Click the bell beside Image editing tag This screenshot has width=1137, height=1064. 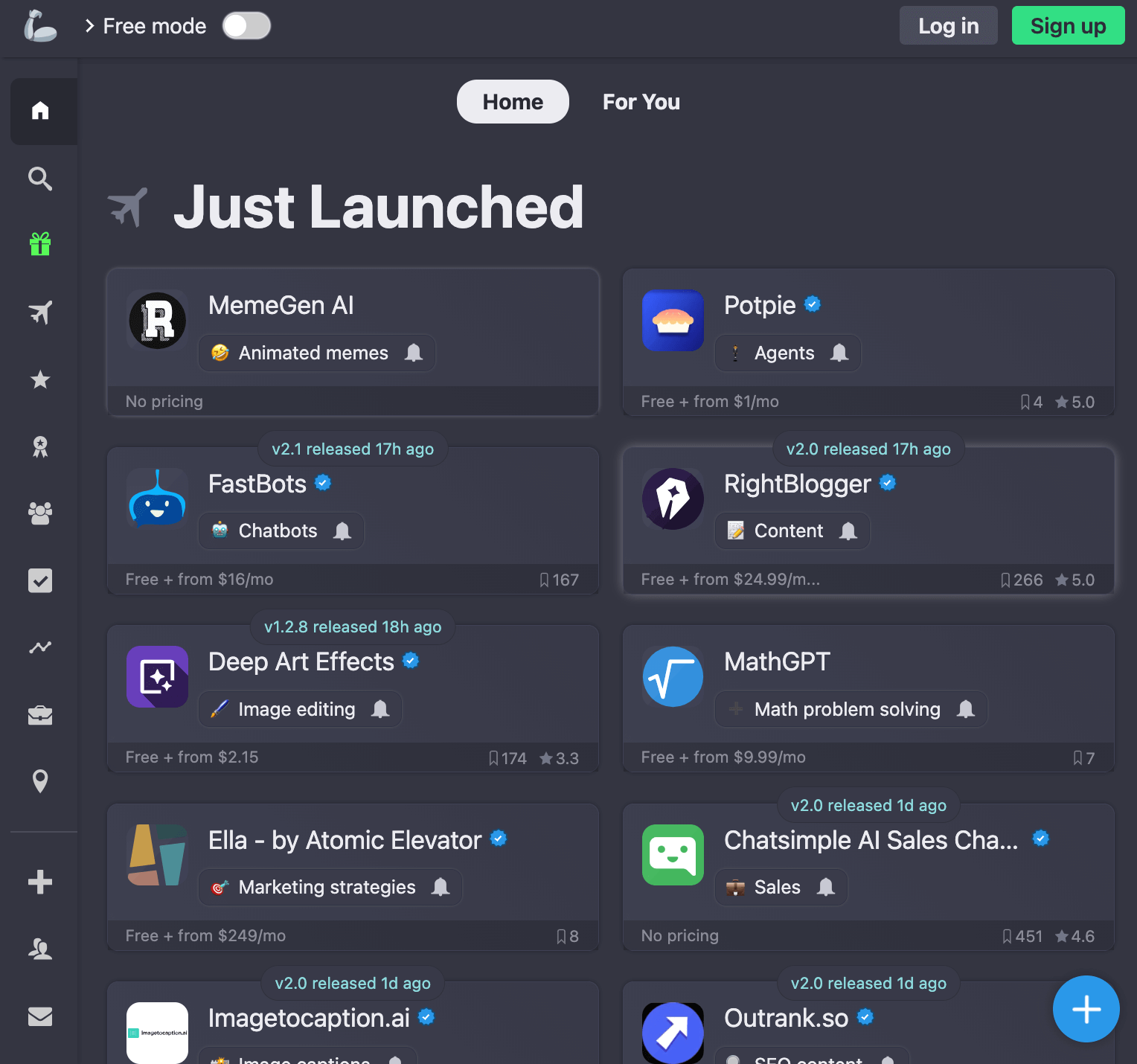[380, 709]
